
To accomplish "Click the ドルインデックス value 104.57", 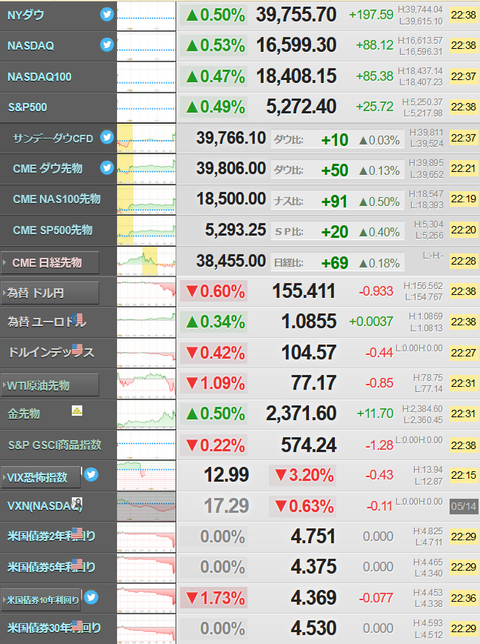I will 309,352.
